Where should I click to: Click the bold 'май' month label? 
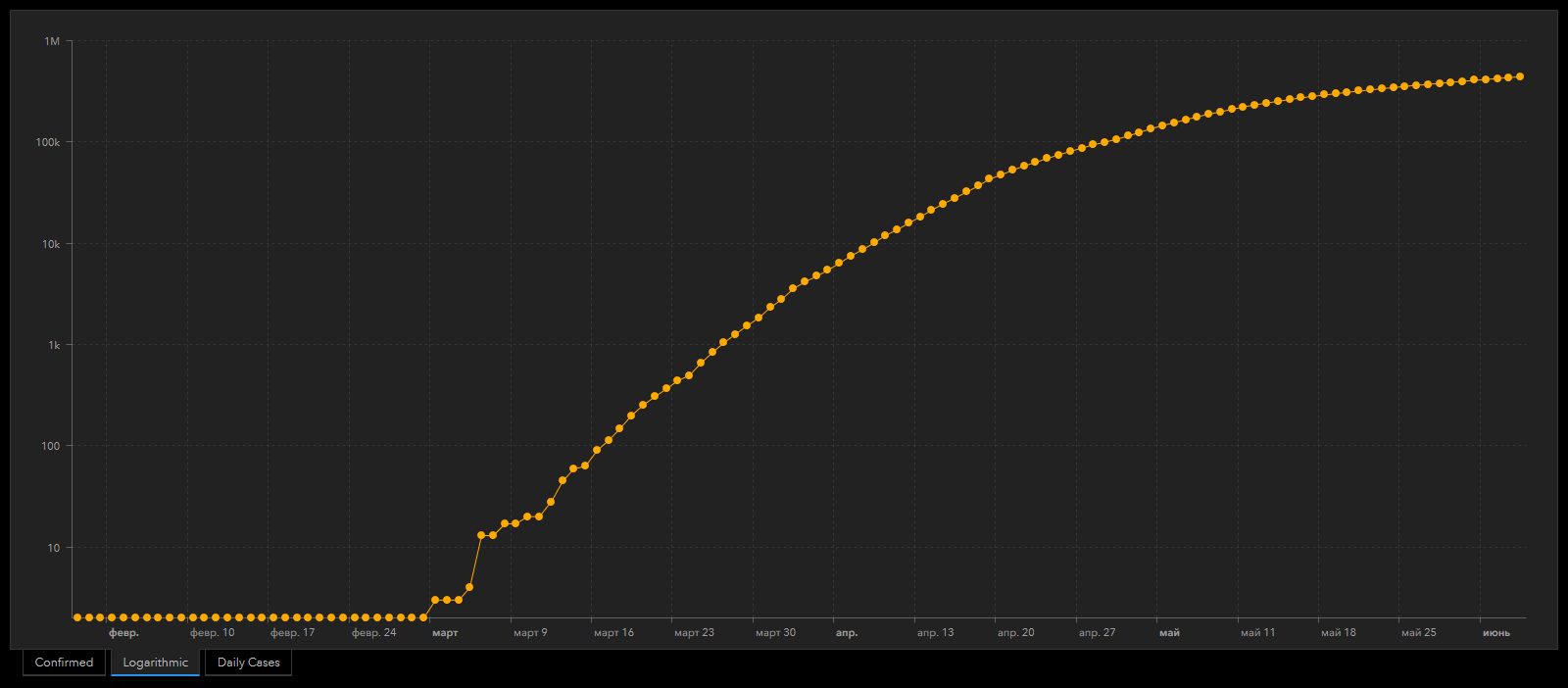(x=1169, y=633)
